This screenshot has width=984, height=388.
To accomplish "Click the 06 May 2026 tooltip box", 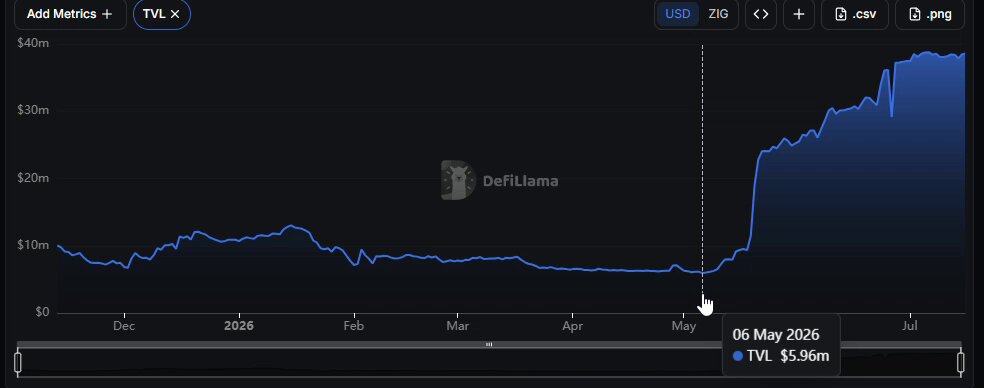I will [x=781, y=345].
